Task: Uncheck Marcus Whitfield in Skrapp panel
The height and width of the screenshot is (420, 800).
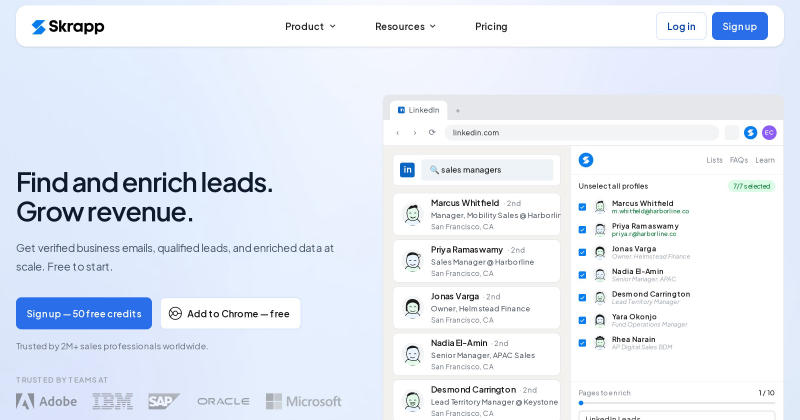Action: click(x=582, y=207)
